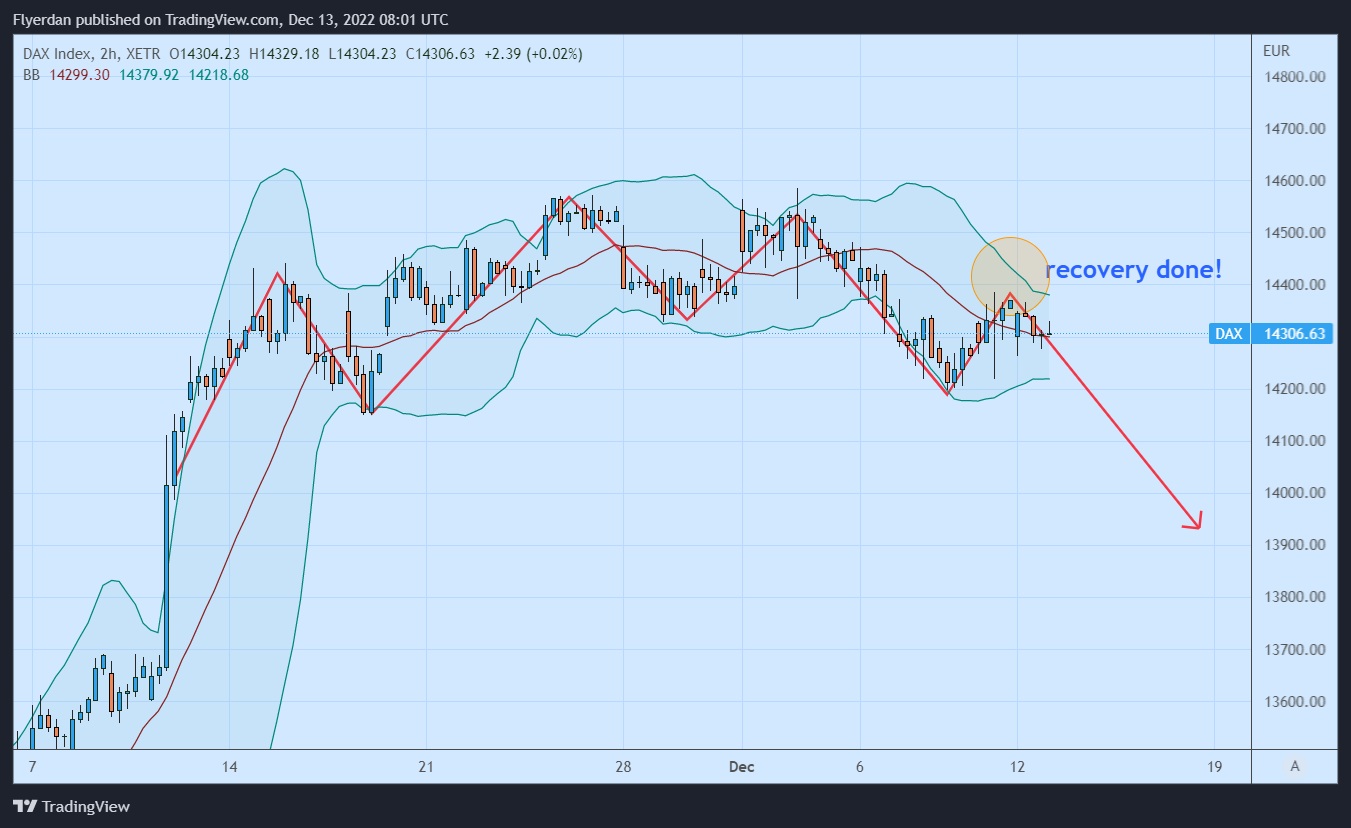Click the 'Dec' label on time axis
The image size is (1351, 828).
(x=741, y=767)
